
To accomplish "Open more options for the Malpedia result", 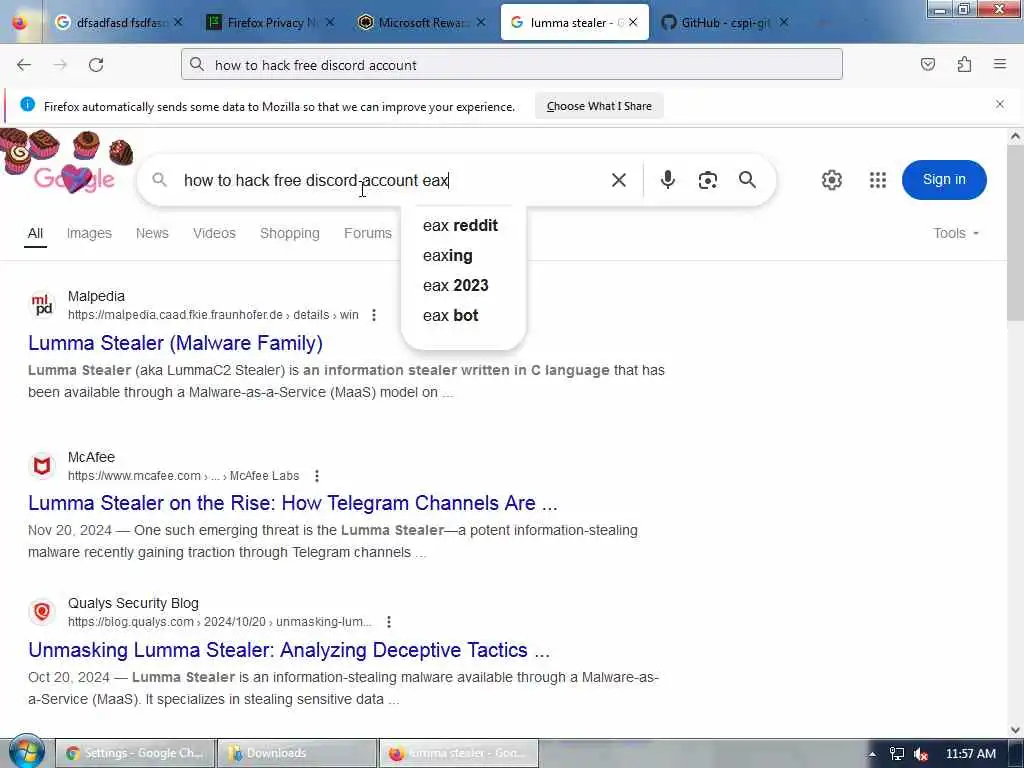I will 374,315.
